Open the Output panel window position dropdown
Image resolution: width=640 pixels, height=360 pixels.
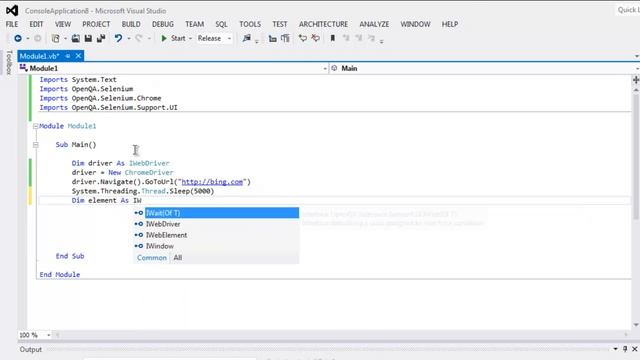click(x=615, y=349)
